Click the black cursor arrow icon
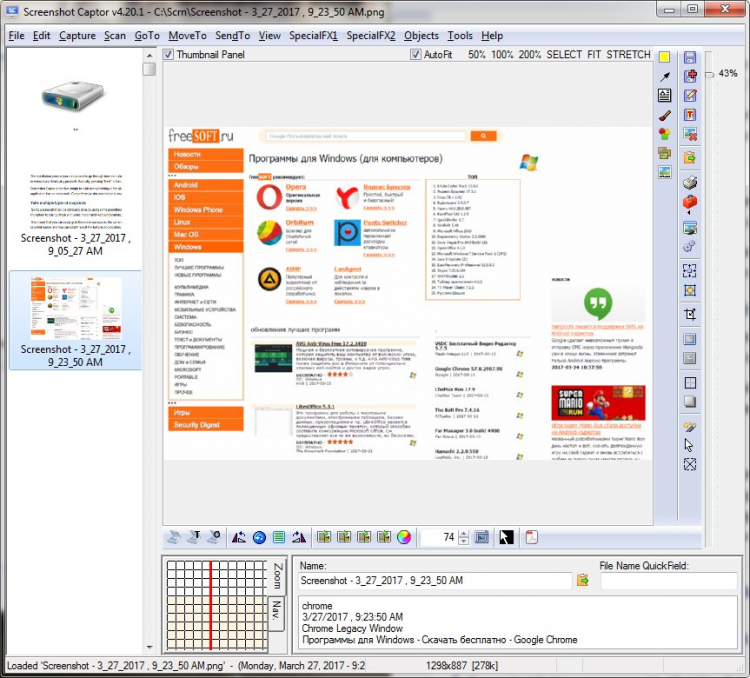Image resolution: width=750 pixels, height=678 pixels. [x=506, y=537]
